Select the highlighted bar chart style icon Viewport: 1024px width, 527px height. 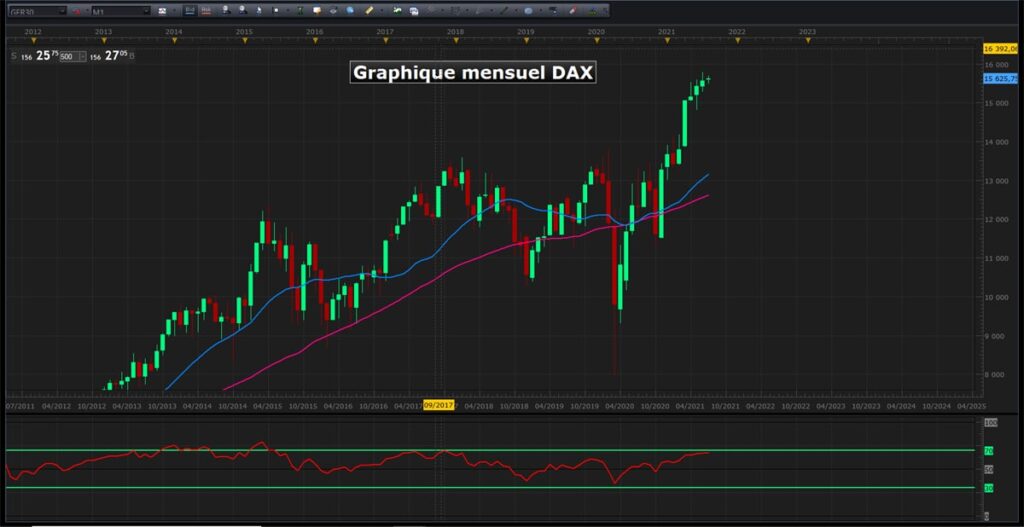(x=189, y=10)
